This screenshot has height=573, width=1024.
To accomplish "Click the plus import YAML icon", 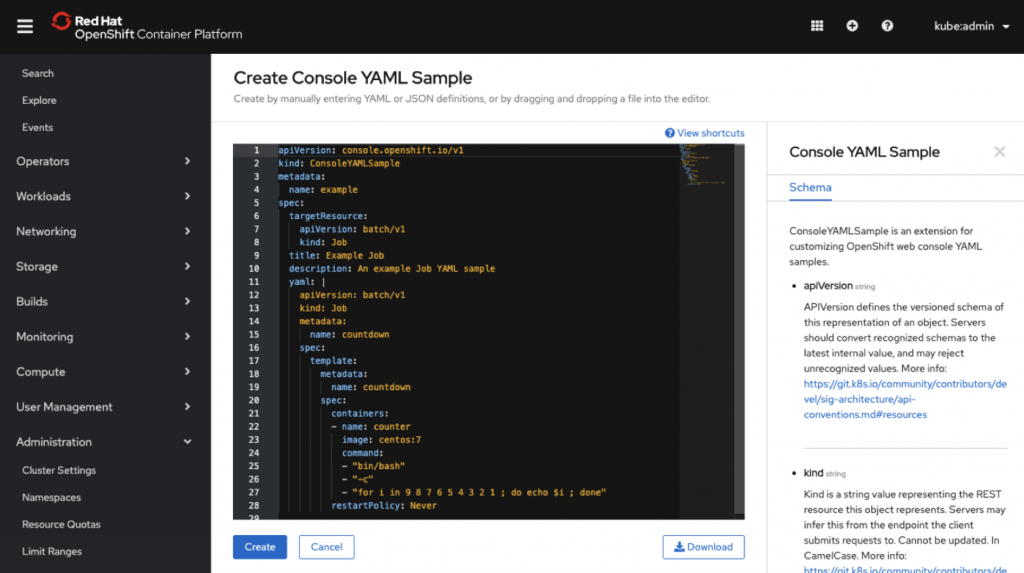I will [852, 26].
